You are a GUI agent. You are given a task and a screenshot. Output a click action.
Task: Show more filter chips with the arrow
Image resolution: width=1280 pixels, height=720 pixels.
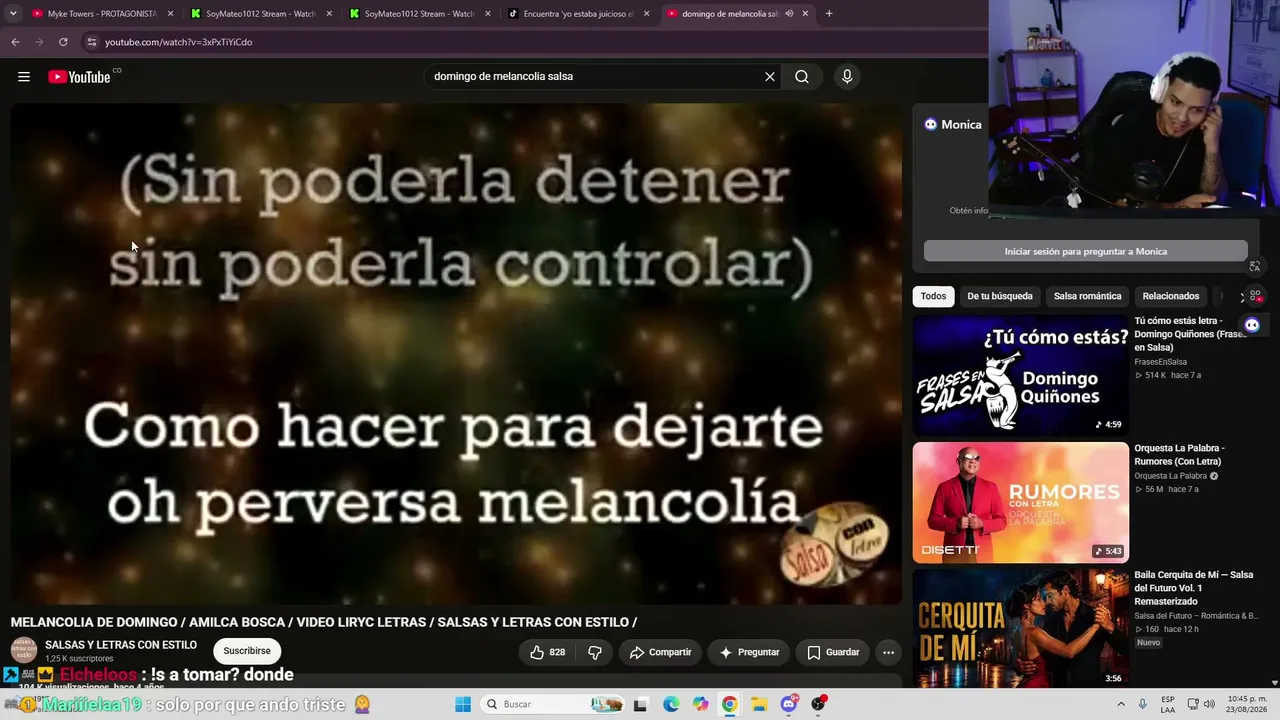click(x=1242, y=297)
